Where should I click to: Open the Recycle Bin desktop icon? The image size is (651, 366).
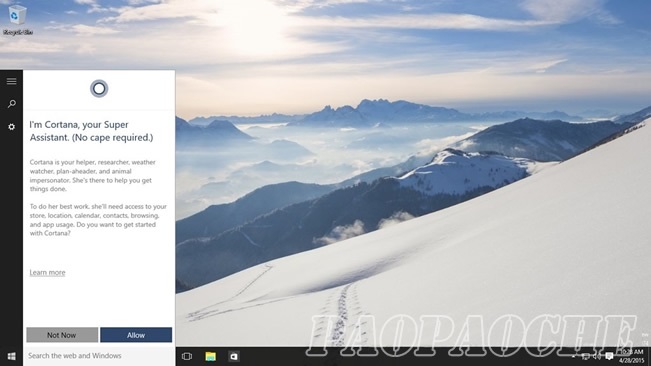pos(17,19)
